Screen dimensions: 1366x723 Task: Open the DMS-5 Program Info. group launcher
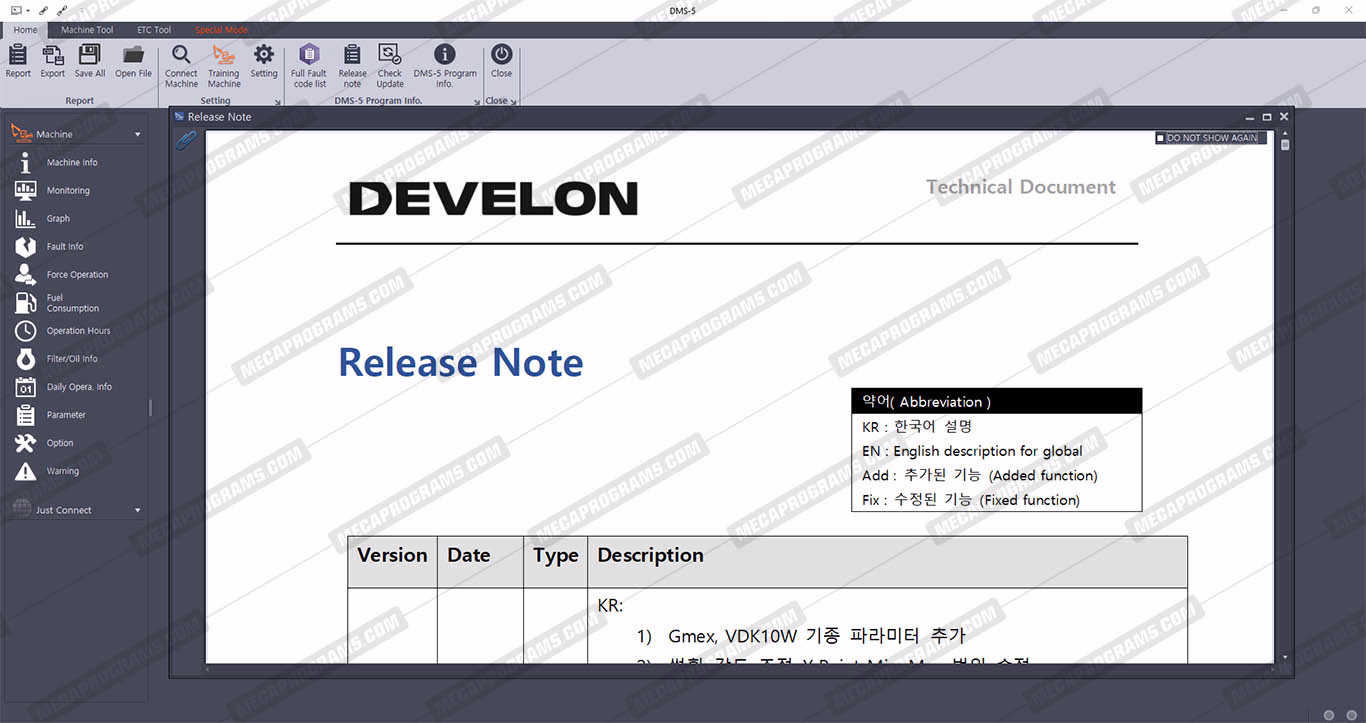[477, 101]
